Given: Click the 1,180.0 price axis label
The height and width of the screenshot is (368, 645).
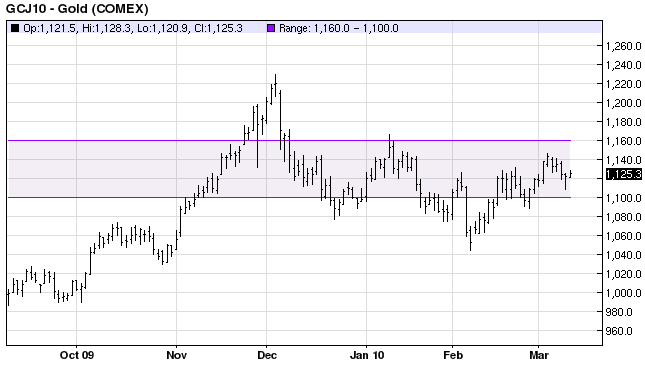Looking at the screenshot, I should coord(623,122).
